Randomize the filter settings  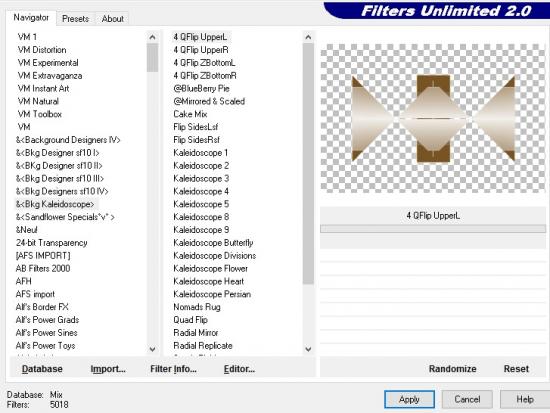point(452,369)
